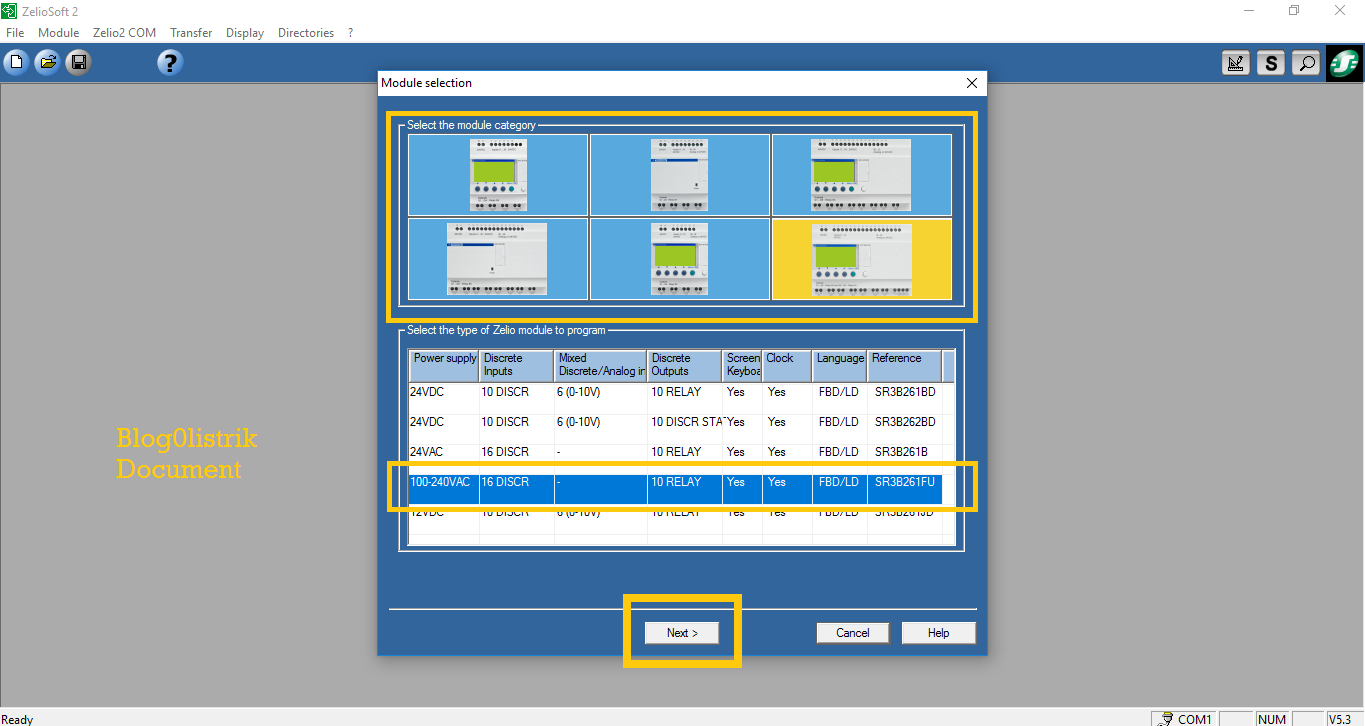Click the S supervision mode icon
The image size is (1365, 726).
1270,62
